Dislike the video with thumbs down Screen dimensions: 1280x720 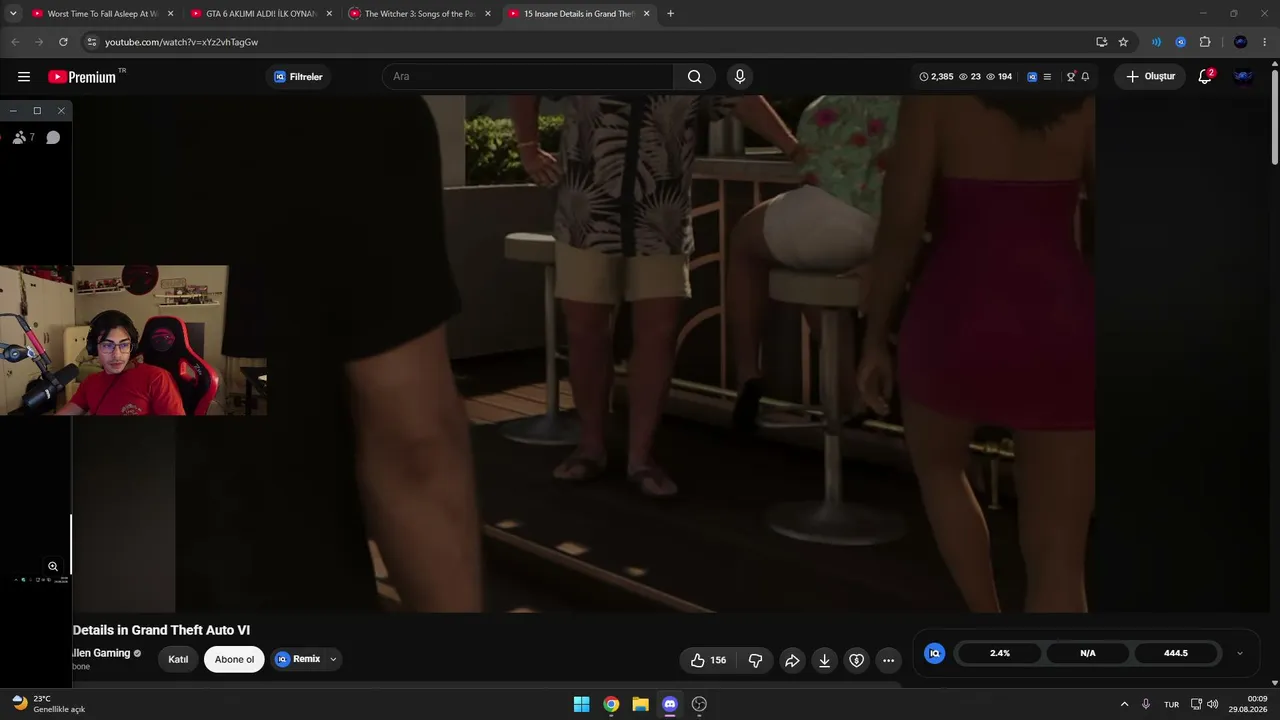756,660
